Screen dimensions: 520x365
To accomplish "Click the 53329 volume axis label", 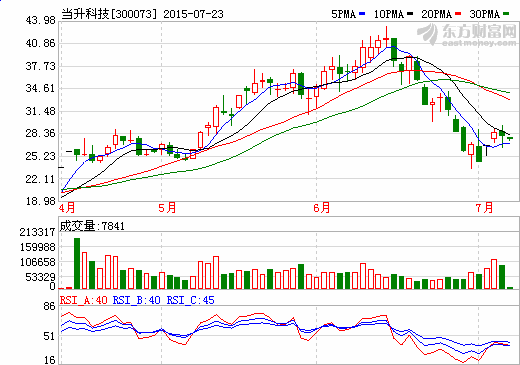I will click(40, 277).
